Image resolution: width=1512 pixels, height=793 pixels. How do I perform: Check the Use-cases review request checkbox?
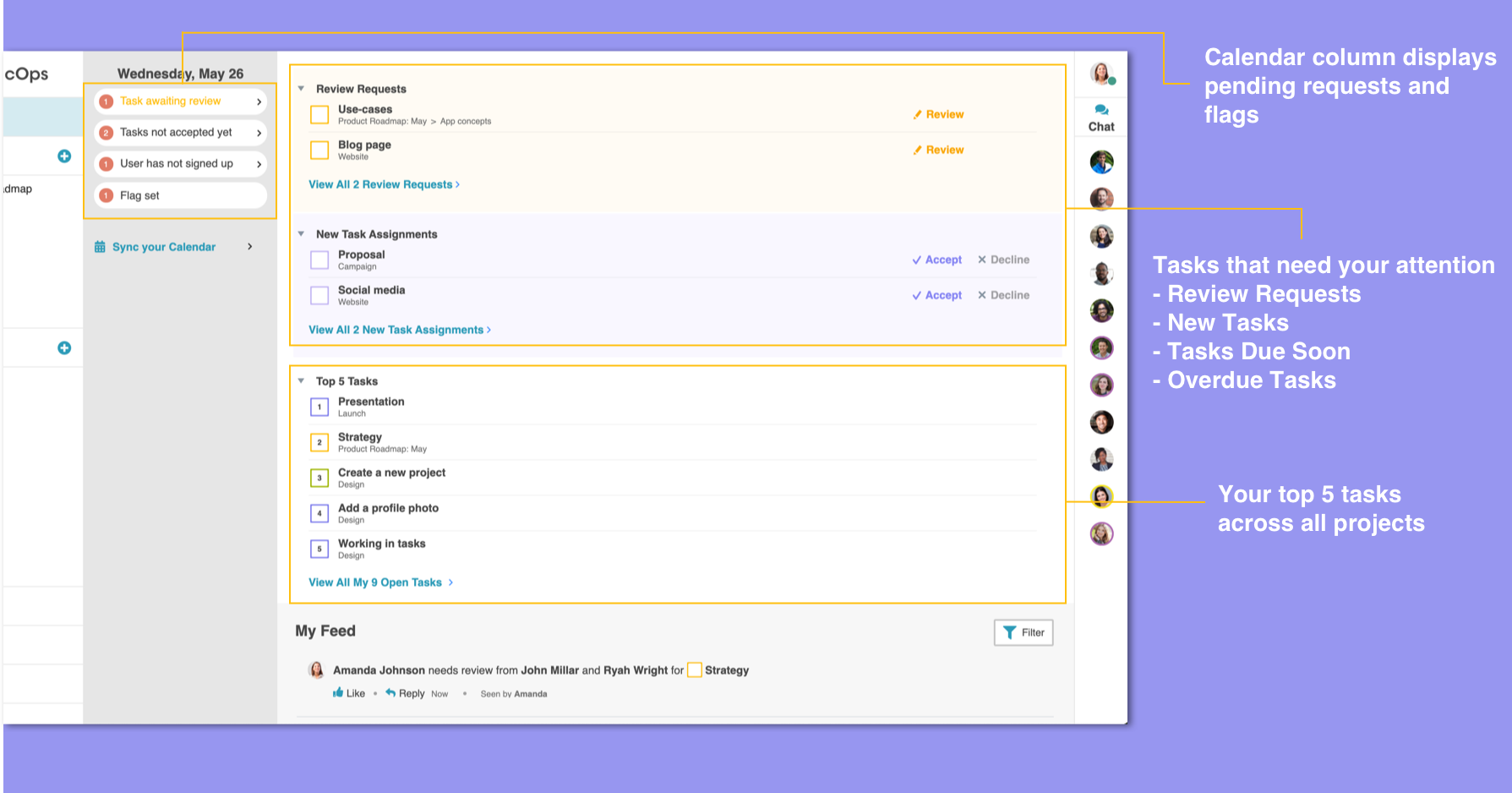pos(319,114)
